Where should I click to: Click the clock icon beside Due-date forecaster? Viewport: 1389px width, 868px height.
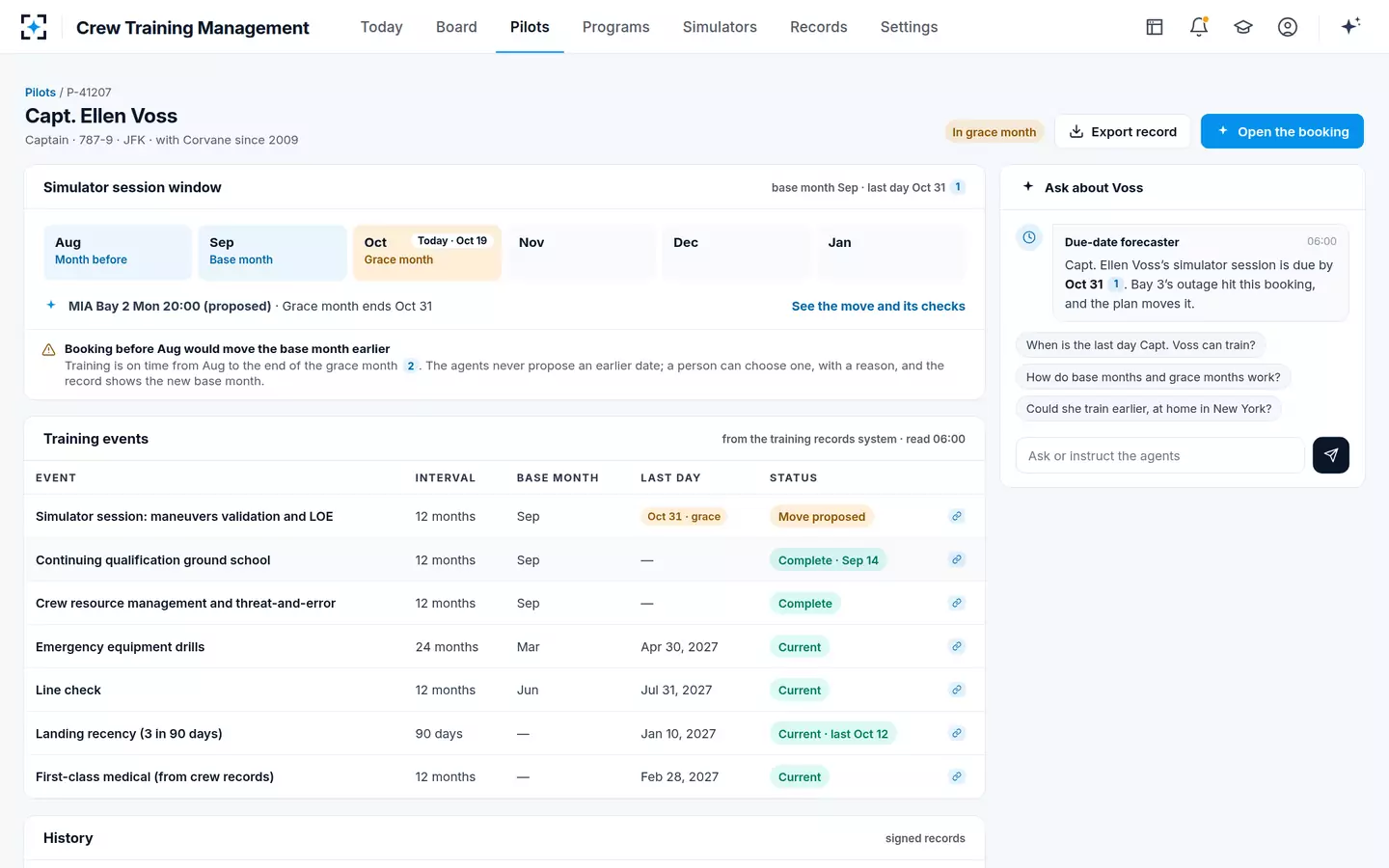coord(1030,237)
